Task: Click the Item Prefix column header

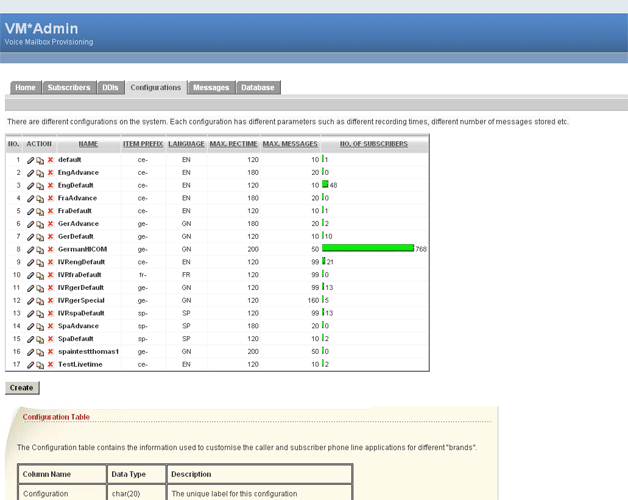Action: coord(143,145)
